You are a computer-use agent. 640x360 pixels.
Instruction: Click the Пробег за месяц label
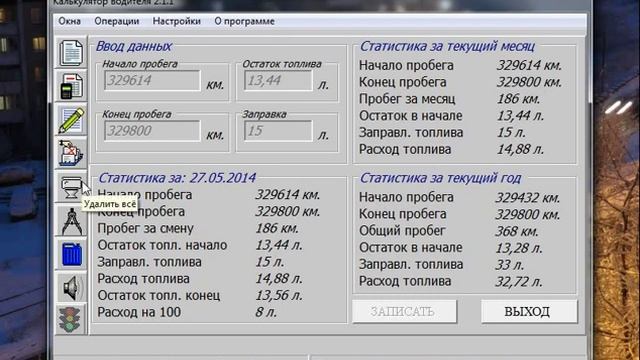click(x=407, y=99)
